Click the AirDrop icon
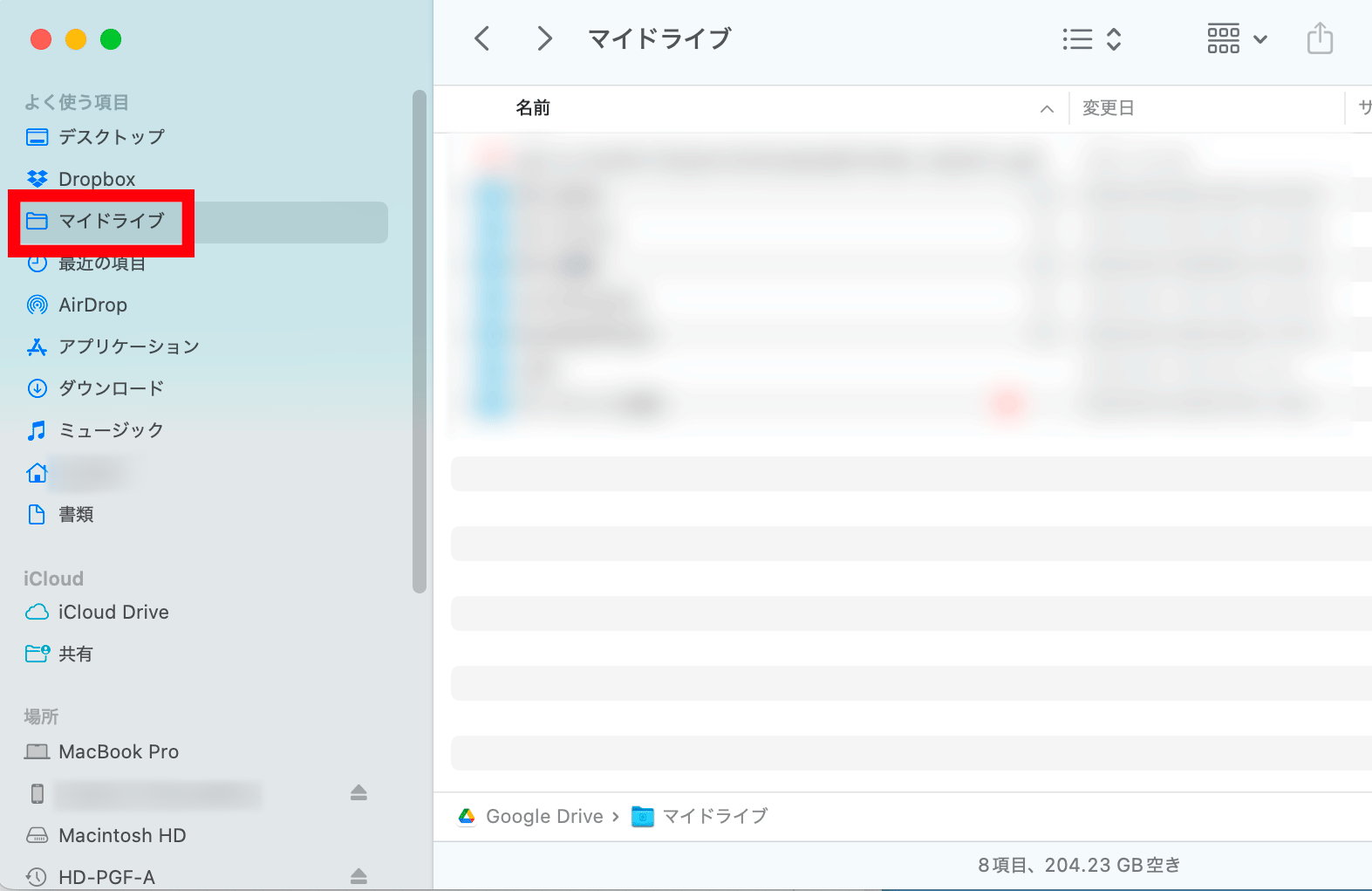The width and height of the screenshot is (1372, 891). pos(37,305)
